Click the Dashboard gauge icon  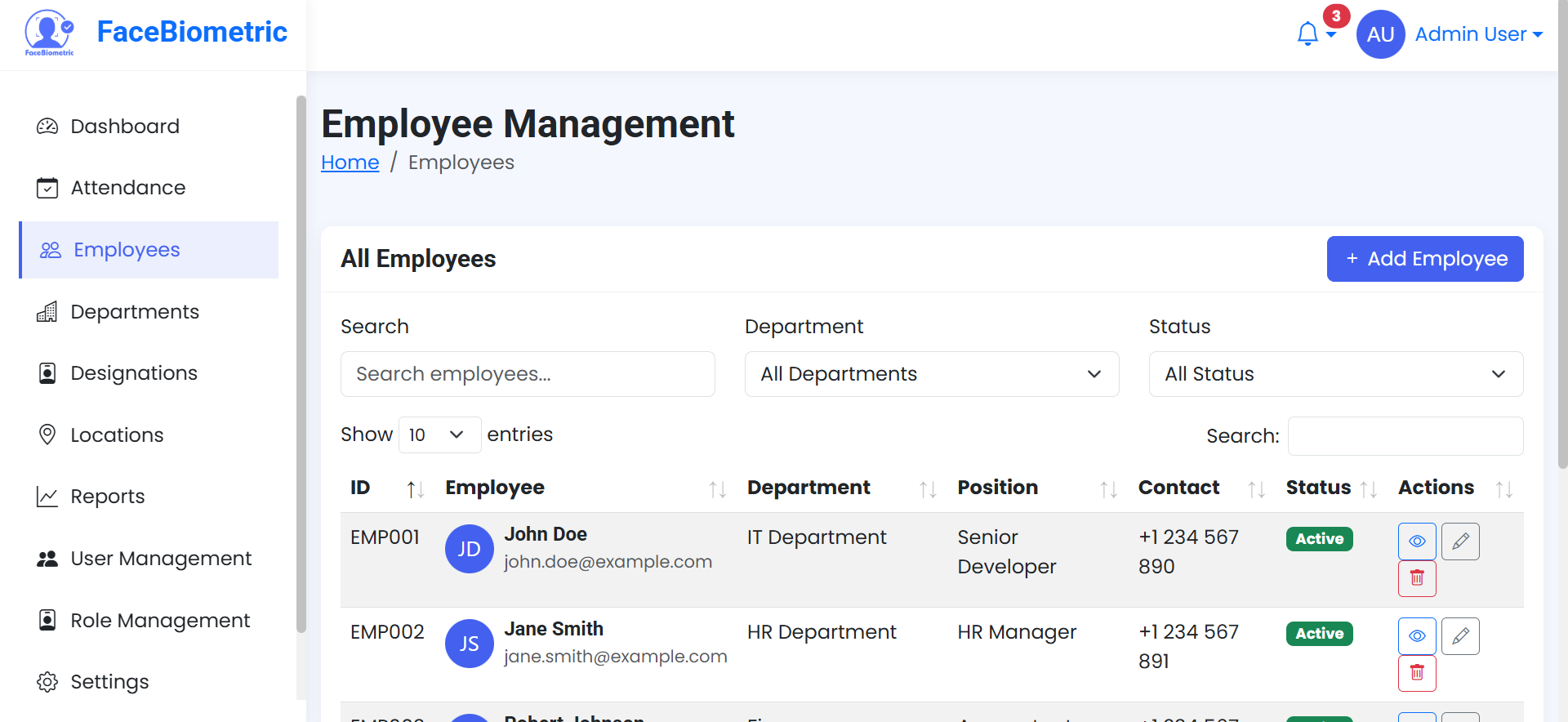47,127
